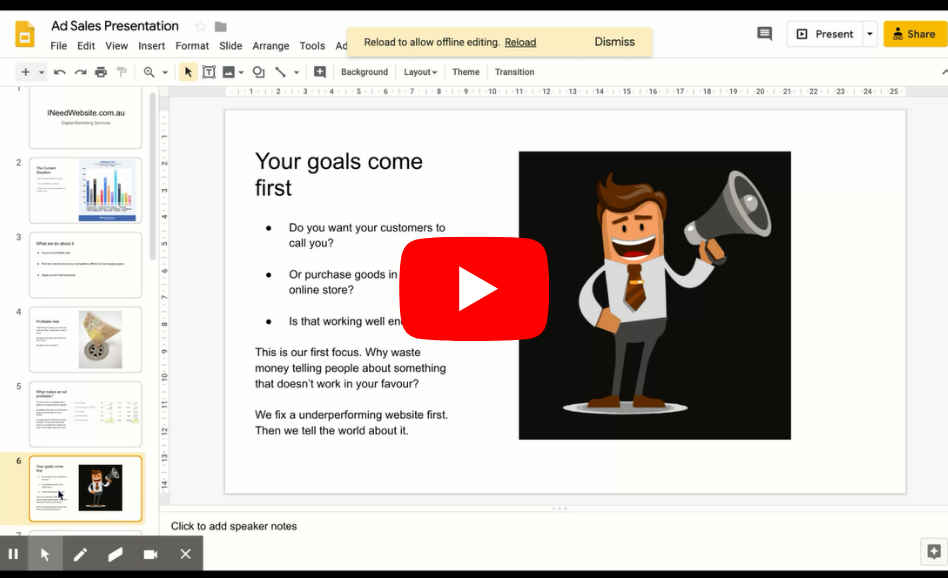Viewport: 948px width, 578px height.
Task: Choose the eraser tool in recorder bar
Action: pos(115,554)
